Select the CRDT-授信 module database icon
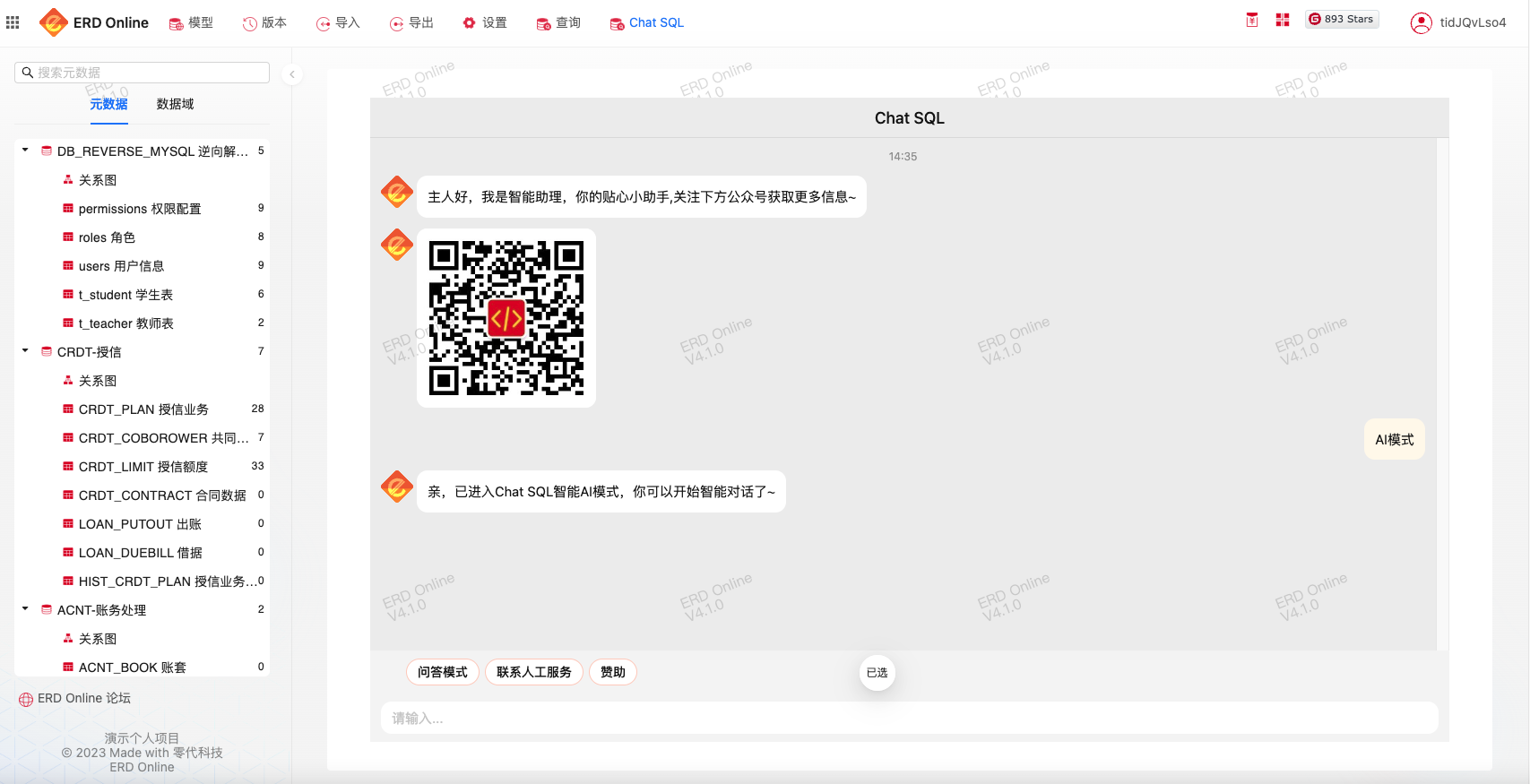The width and height of the screenshot is (1530, 784). [x=47, y=352]
